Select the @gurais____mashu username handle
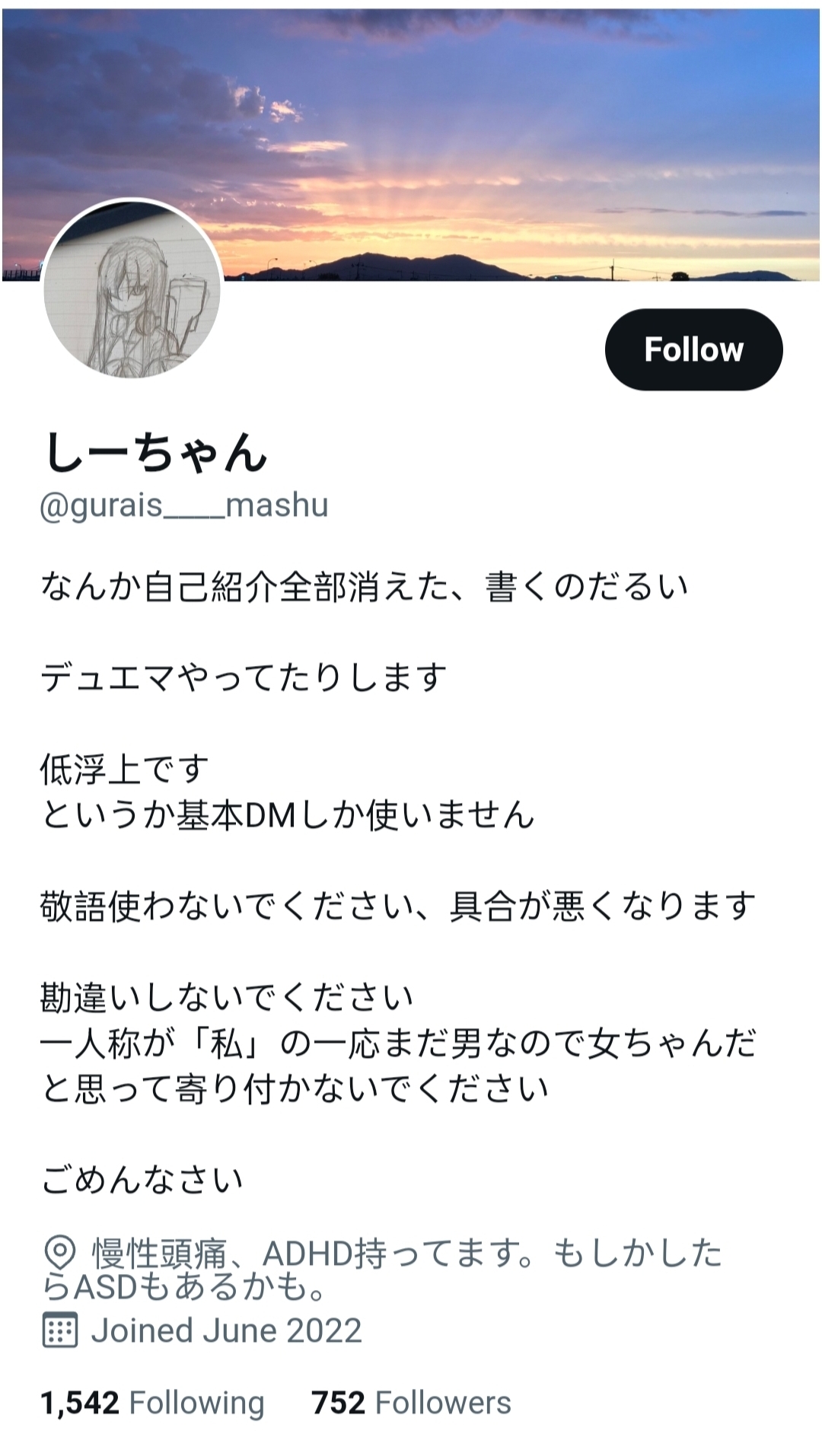This screenshot has height=1456, width=822. click(184, 505)
